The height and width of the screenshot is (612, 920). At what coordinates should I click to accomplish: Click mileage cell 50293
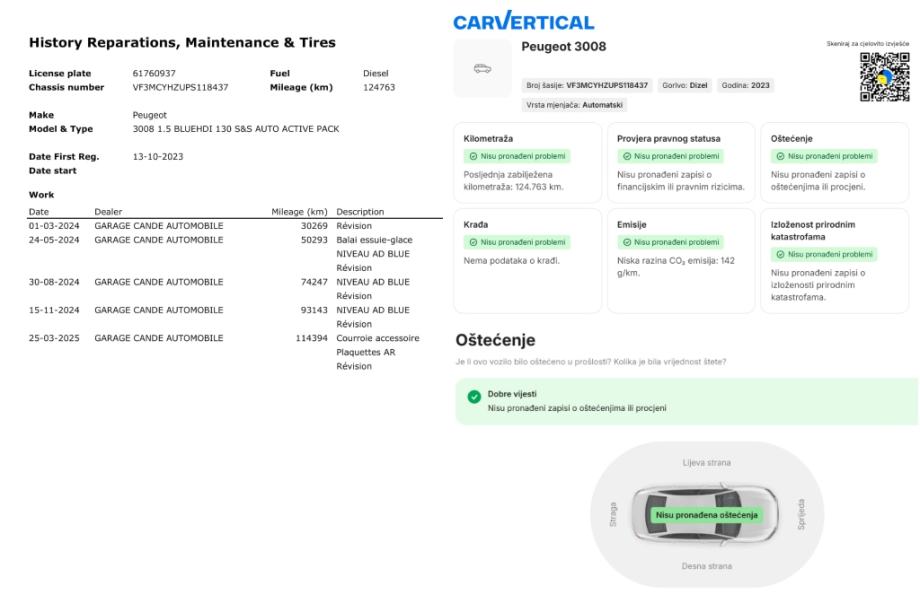(x=314, y=240)
